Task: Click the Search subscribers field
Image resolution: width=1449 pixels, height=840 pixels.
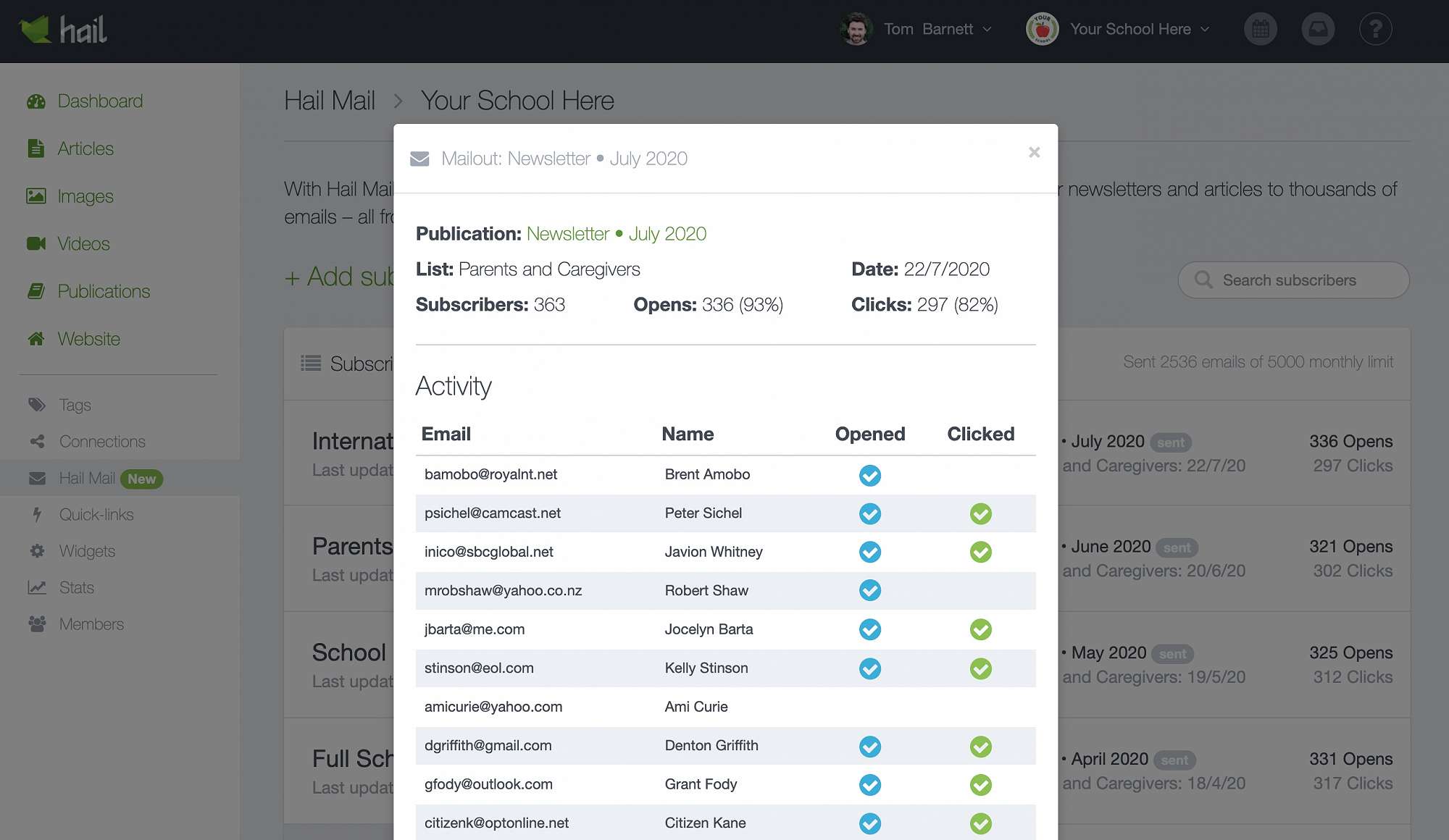Action: (1293, 280)
